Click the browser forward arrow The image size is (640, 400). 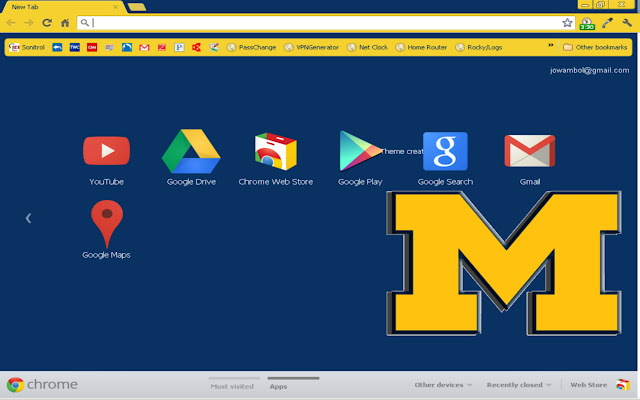pyautogui.click(x=29, y=23)
